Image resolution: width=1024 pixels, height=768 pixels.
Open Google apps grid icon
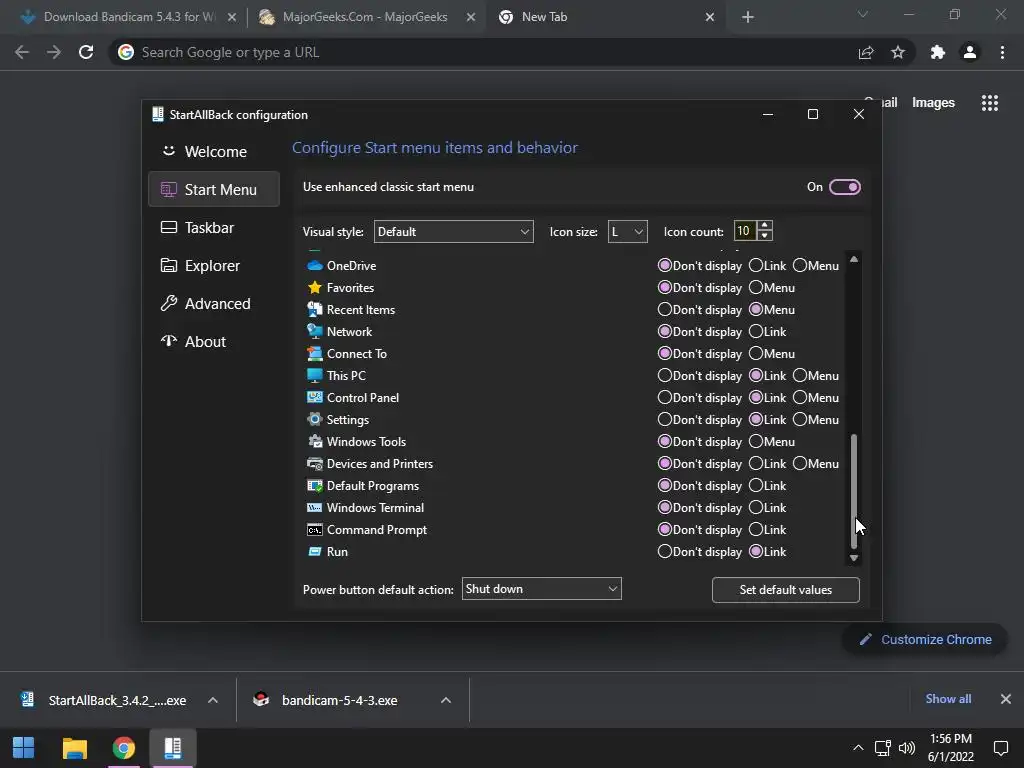[x=990, y=103]
